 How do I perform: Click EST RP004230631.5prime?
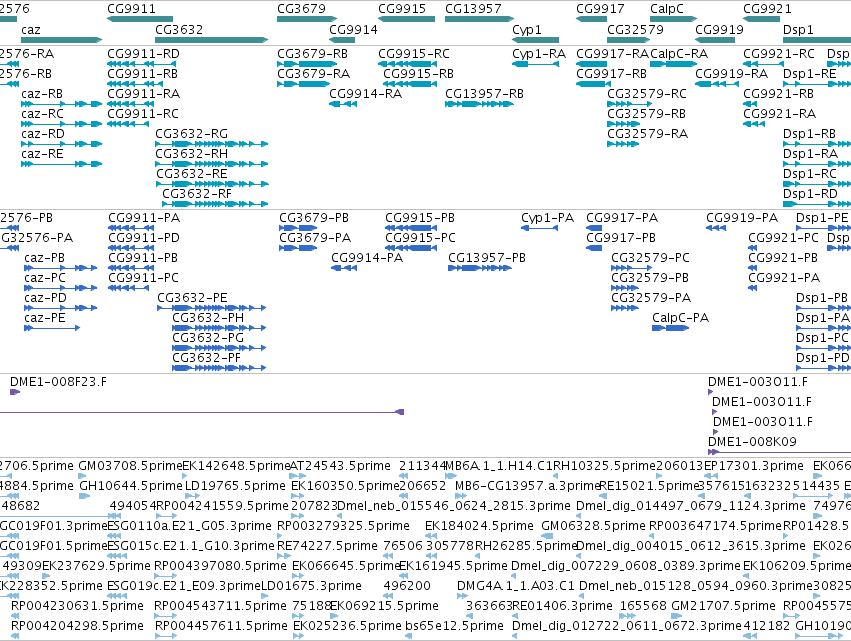click(x=78, y=606)
